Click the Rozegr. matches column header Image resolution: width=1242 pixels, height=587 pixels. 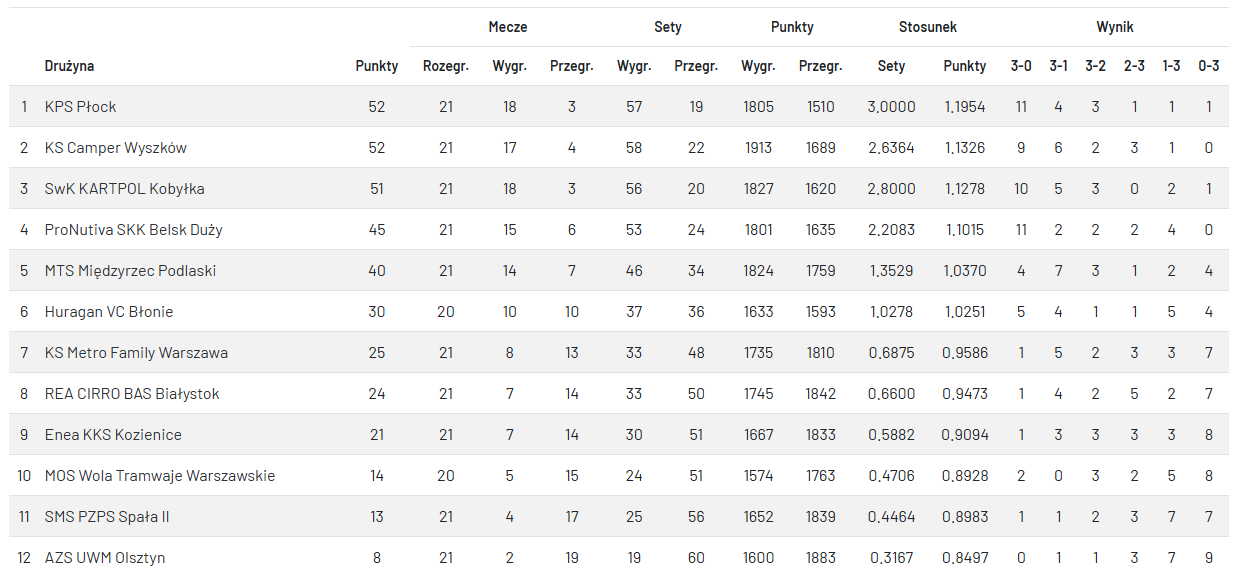pos(446,66)
